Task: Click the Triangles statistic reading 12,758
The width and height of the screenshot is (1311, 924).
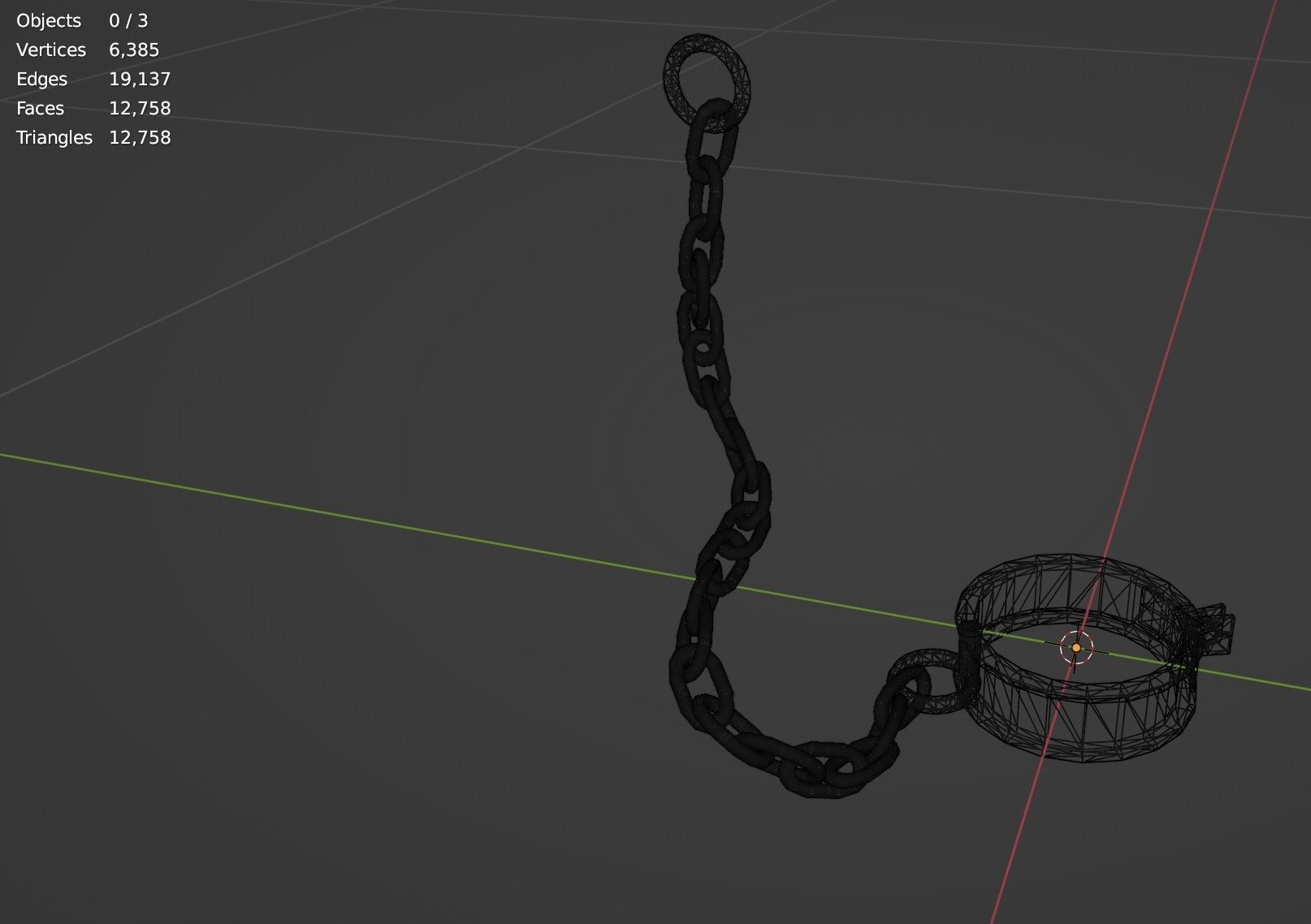Action: [x=93, y=137]
